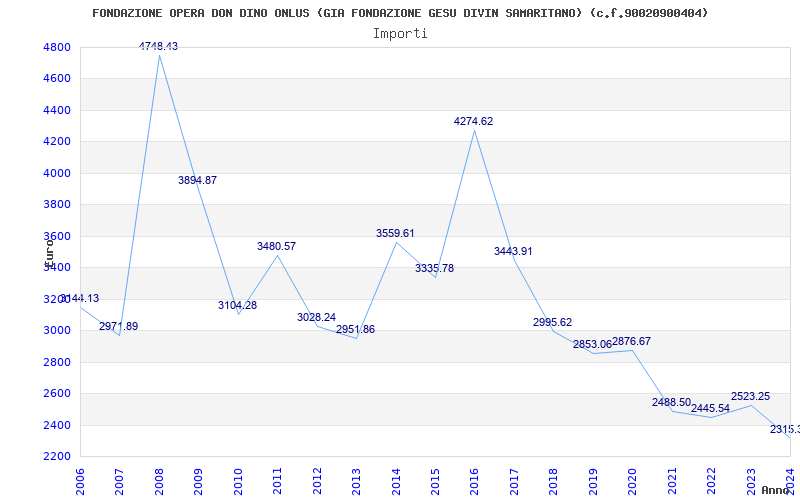Click the 2018 x-axis year label
This screenshot has width=800, height=500.
tap(554, 482)
